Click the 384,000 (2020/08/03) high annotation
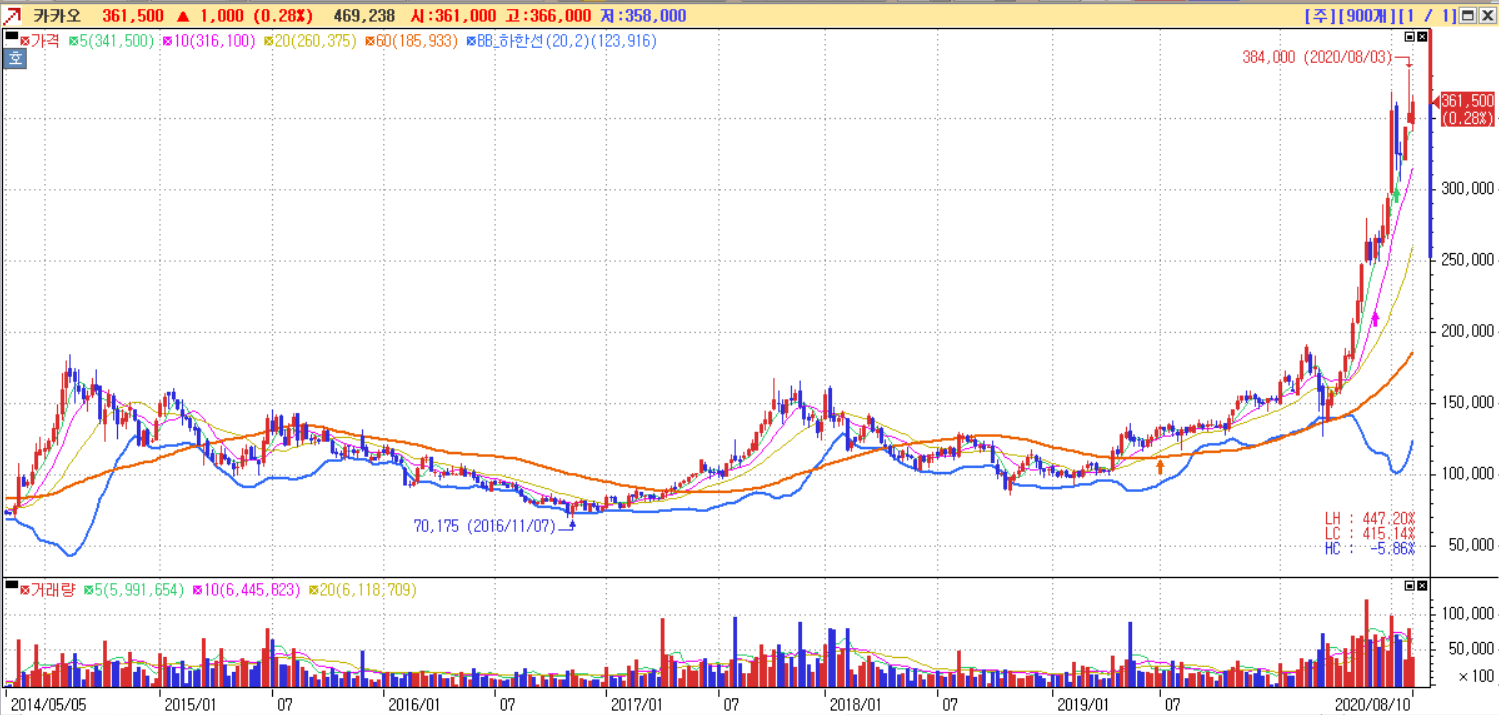This screenshot has height=715, width=1499. coord(1317,58)
